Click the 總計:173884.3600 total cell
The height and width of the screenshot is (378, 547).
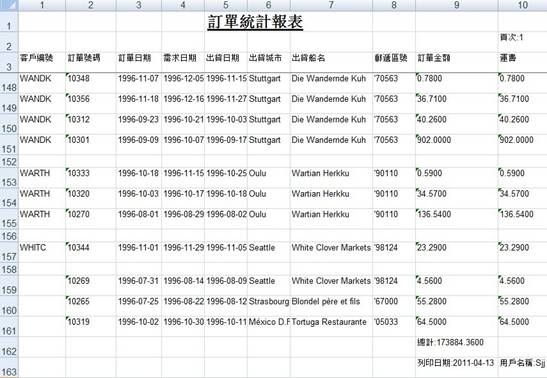pos(457,347)
